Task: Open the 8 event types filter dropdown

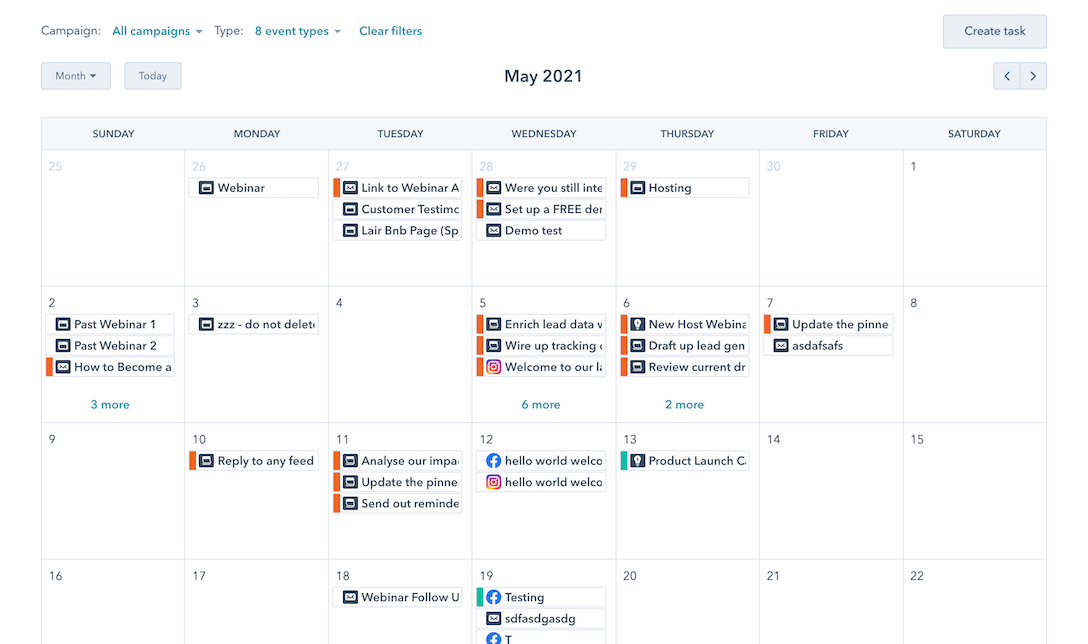Action: [x=296, y=31]
